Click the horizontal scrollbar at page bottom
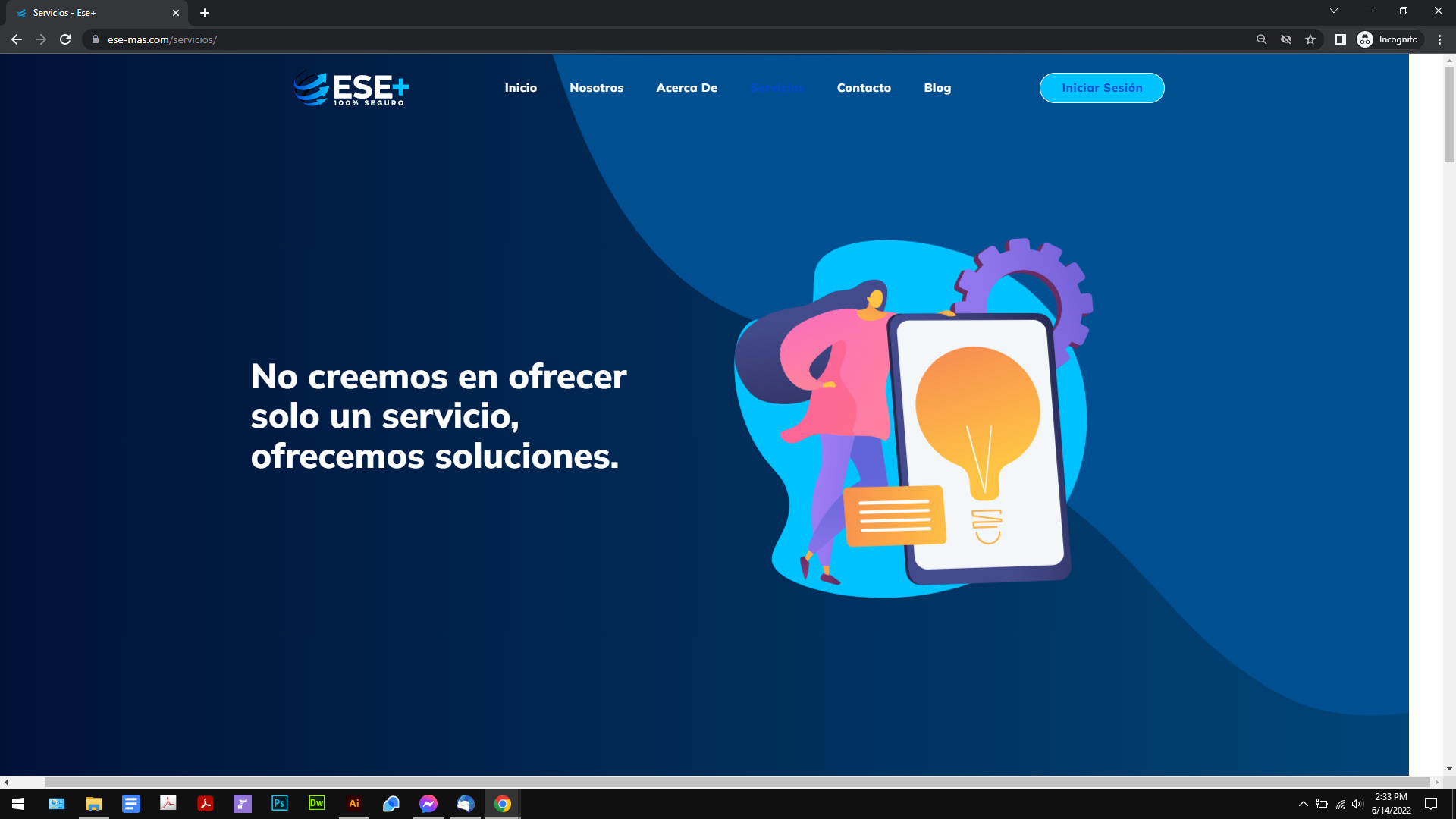The image size is (1456, 819). point(736,782)
